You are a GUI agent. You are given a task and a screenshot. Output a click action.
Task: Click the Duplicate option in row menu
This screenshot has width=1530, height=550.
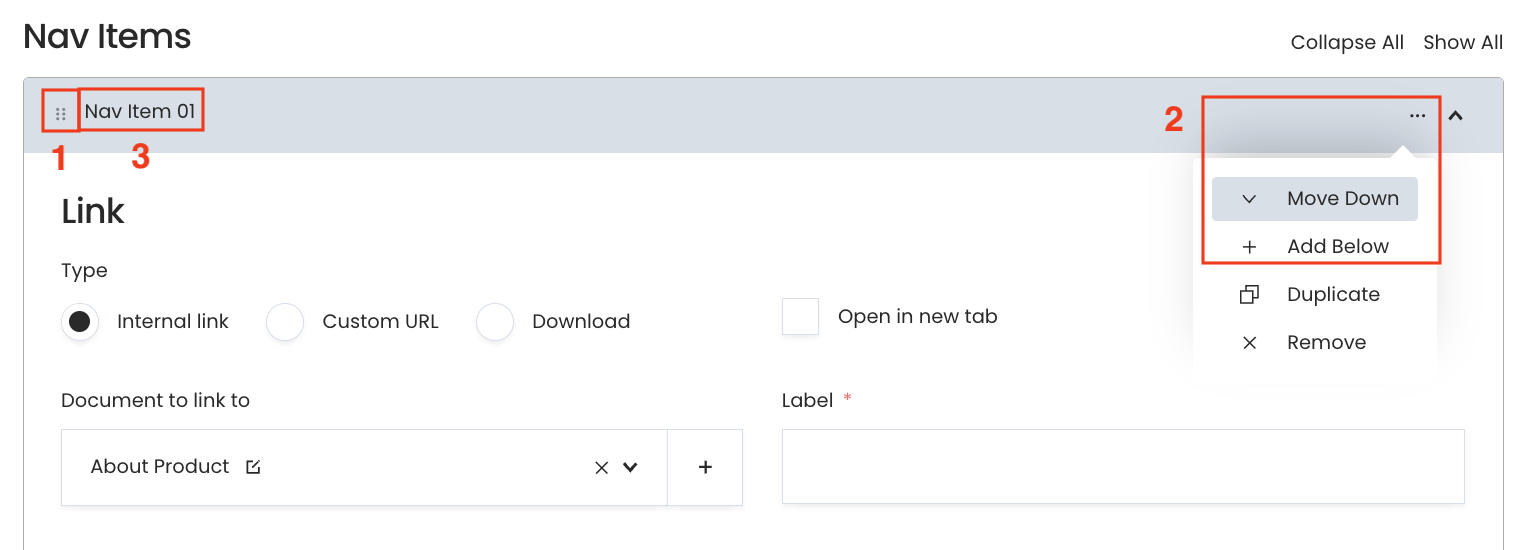click(x=1332, y=295)
